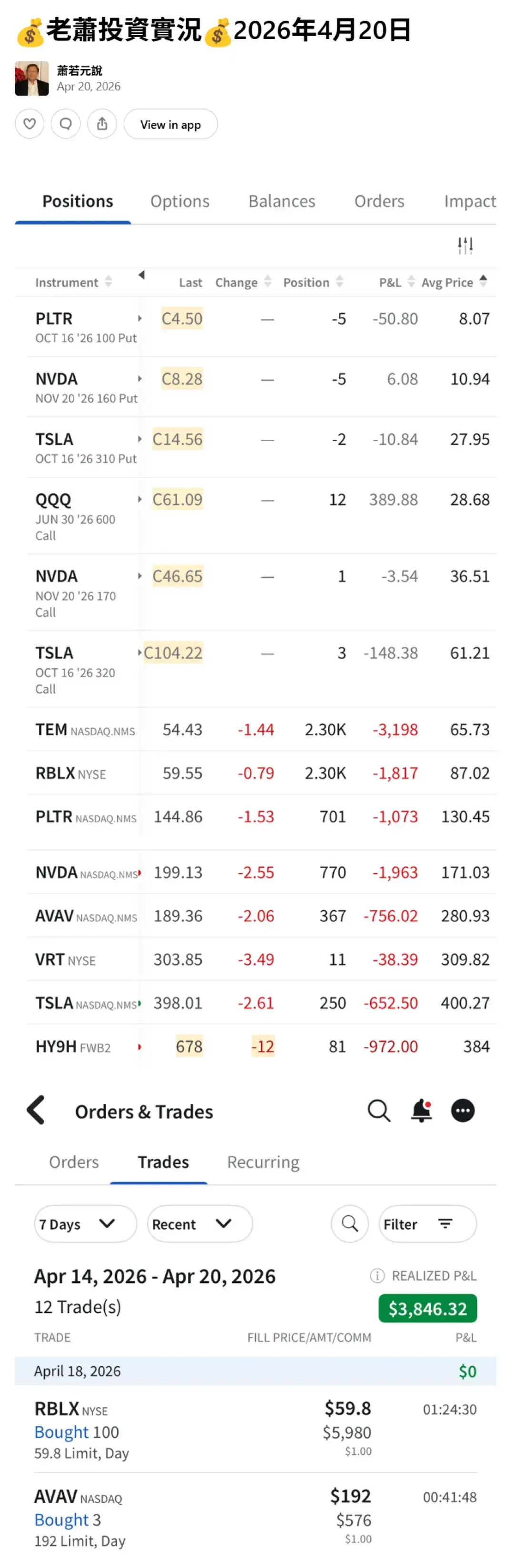
Task: Sort by Avg Price column
Action: click(x=454, y=283)
